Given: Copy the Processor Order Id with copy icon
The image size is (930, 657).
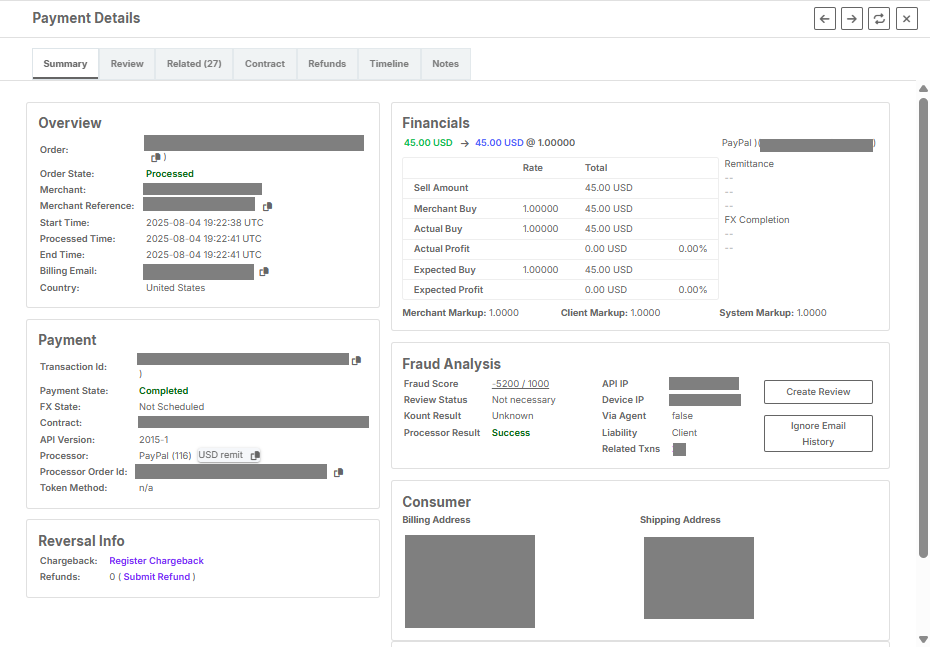Looking at the screenshot, I should tap(338, 471).
